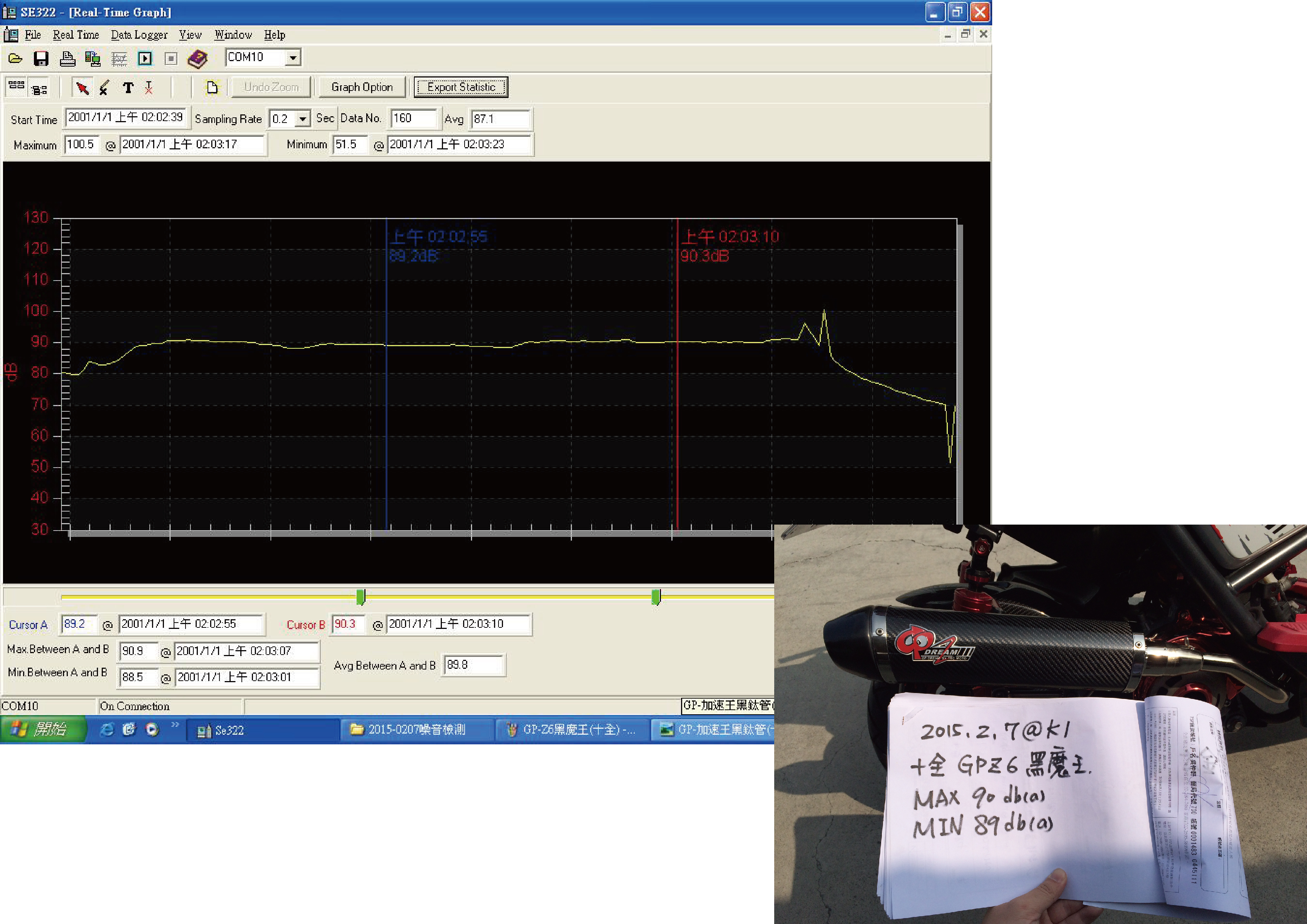Click the Data No. field showing 160
Image resolution: width=1307 pixels, height=924 pixels.
(415, 118)
